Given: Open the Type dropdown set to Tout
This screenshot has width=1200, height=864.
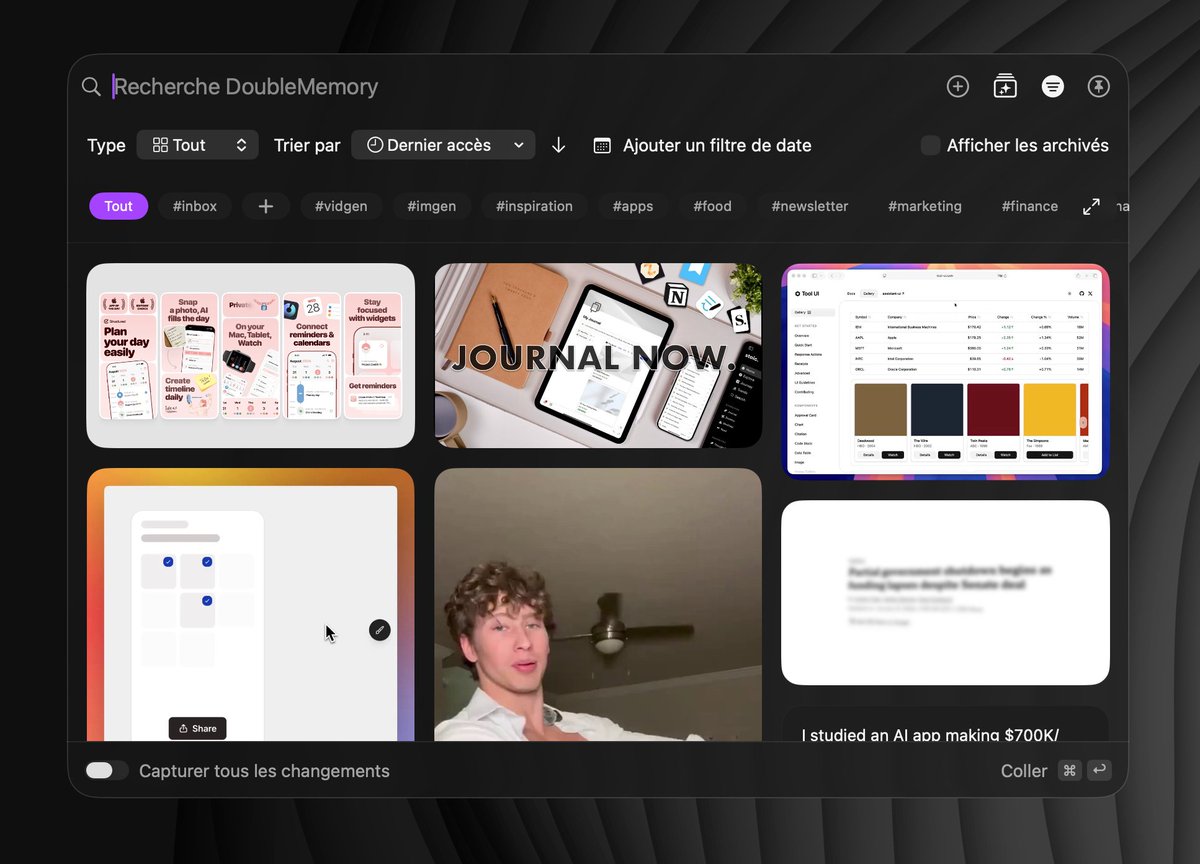Looking at the screenshot, I should (x=198, y=145).
